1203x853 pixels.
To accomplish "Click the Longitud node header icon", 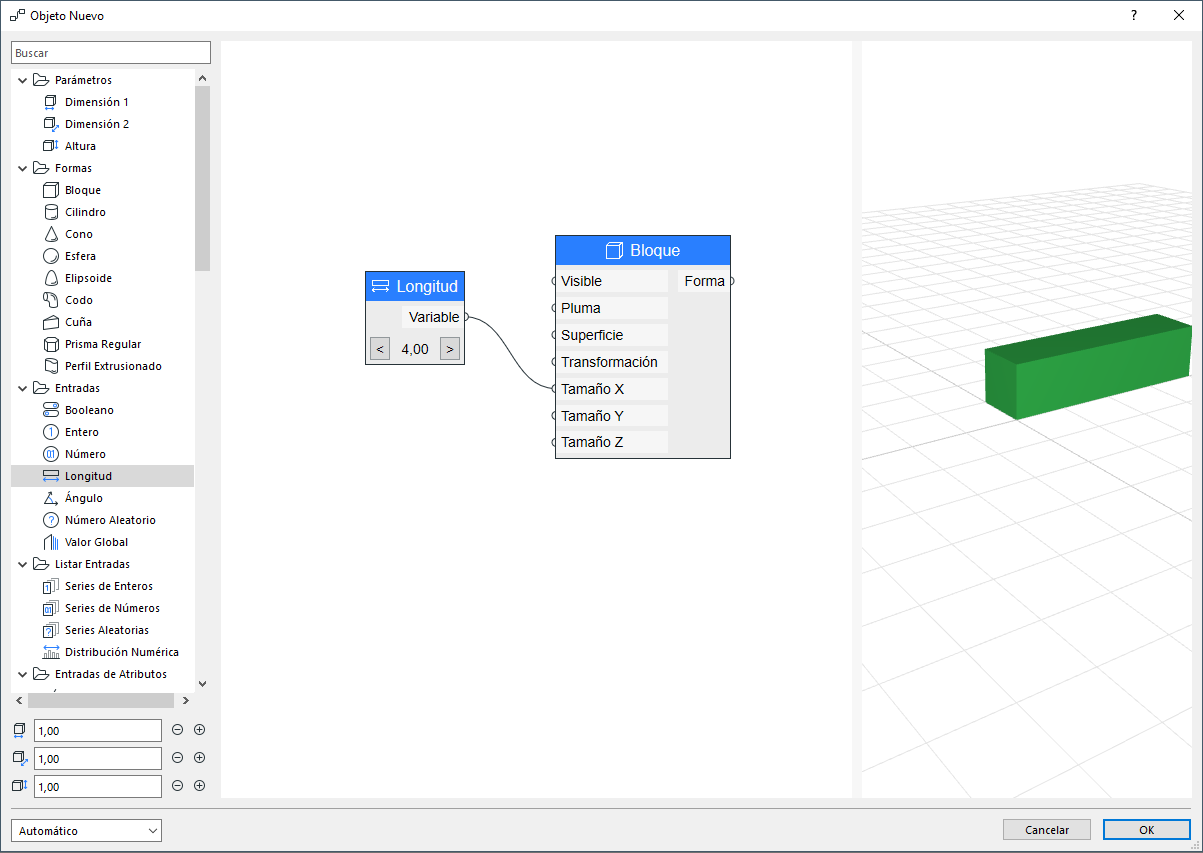I will [x=381, y=286].
